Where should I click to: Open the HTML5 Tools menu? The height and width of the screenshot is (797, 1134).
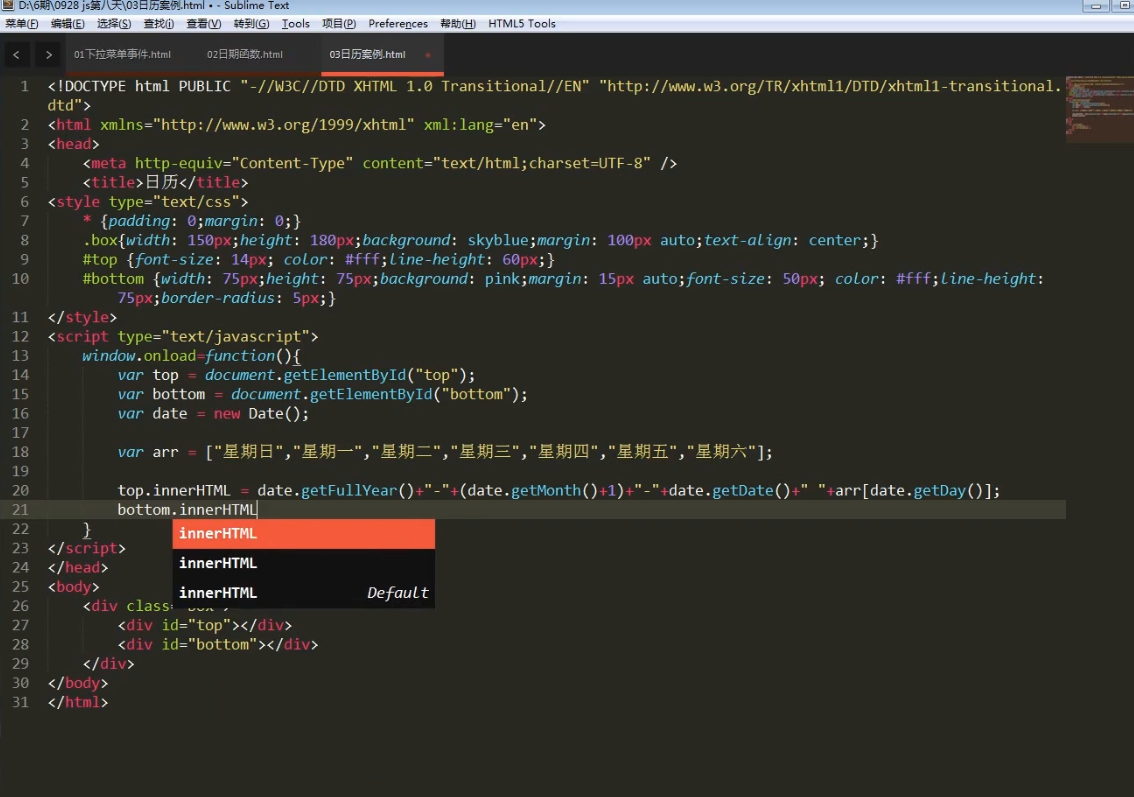(x=522, y=23)
